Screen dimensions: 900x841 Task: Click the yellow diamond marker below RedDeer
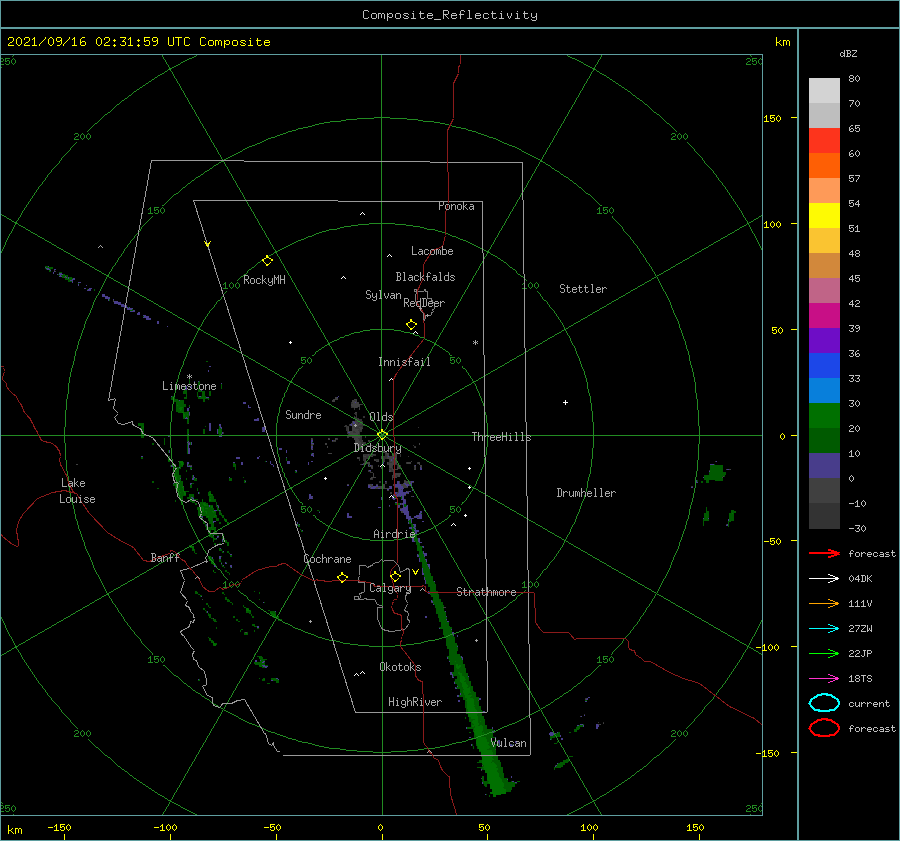point(411,325)
